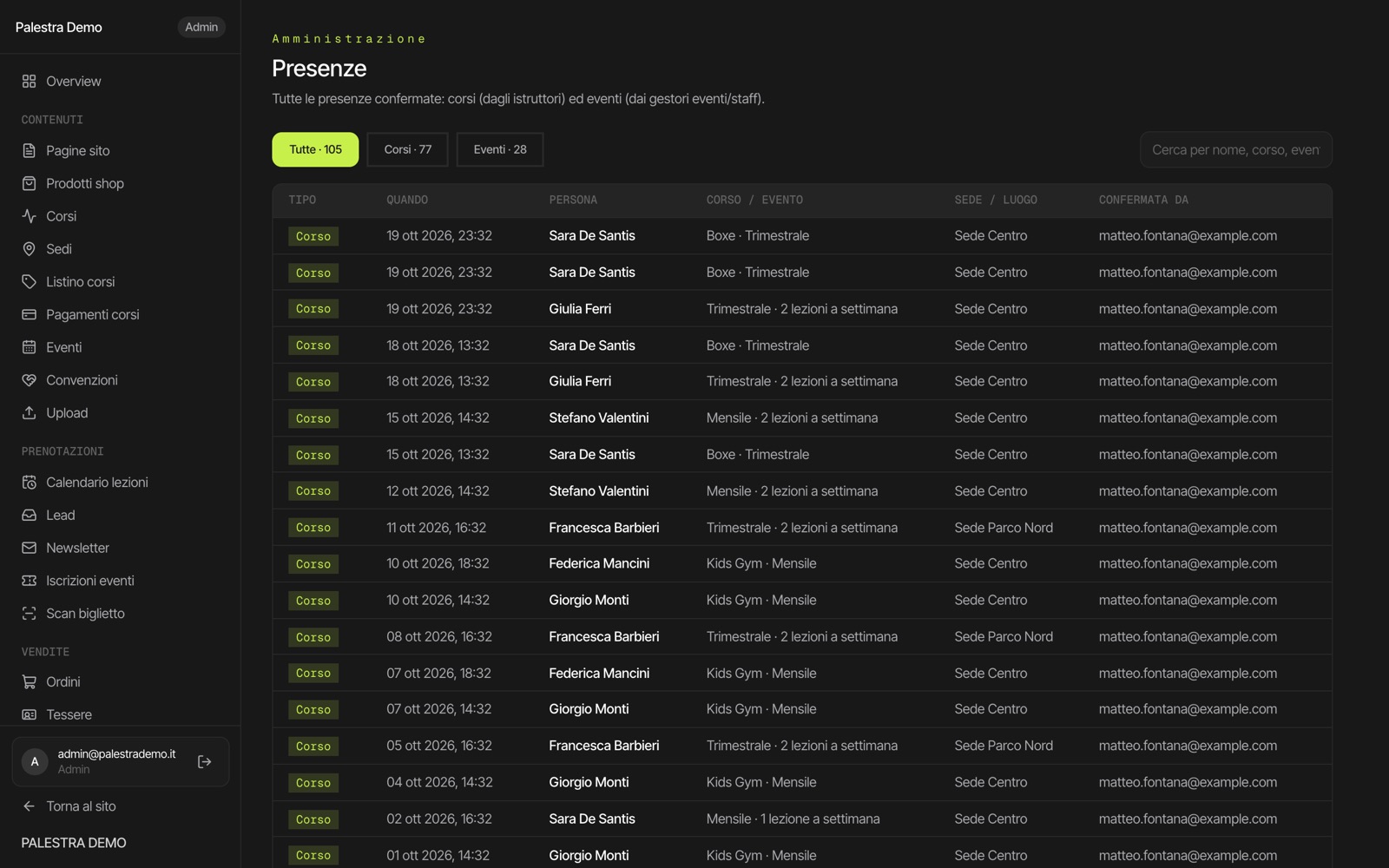The height and width of the screenshot is (868, 1389).
Task: Click the CONFERMATA DA column header
Action: tap(1143, 200)
